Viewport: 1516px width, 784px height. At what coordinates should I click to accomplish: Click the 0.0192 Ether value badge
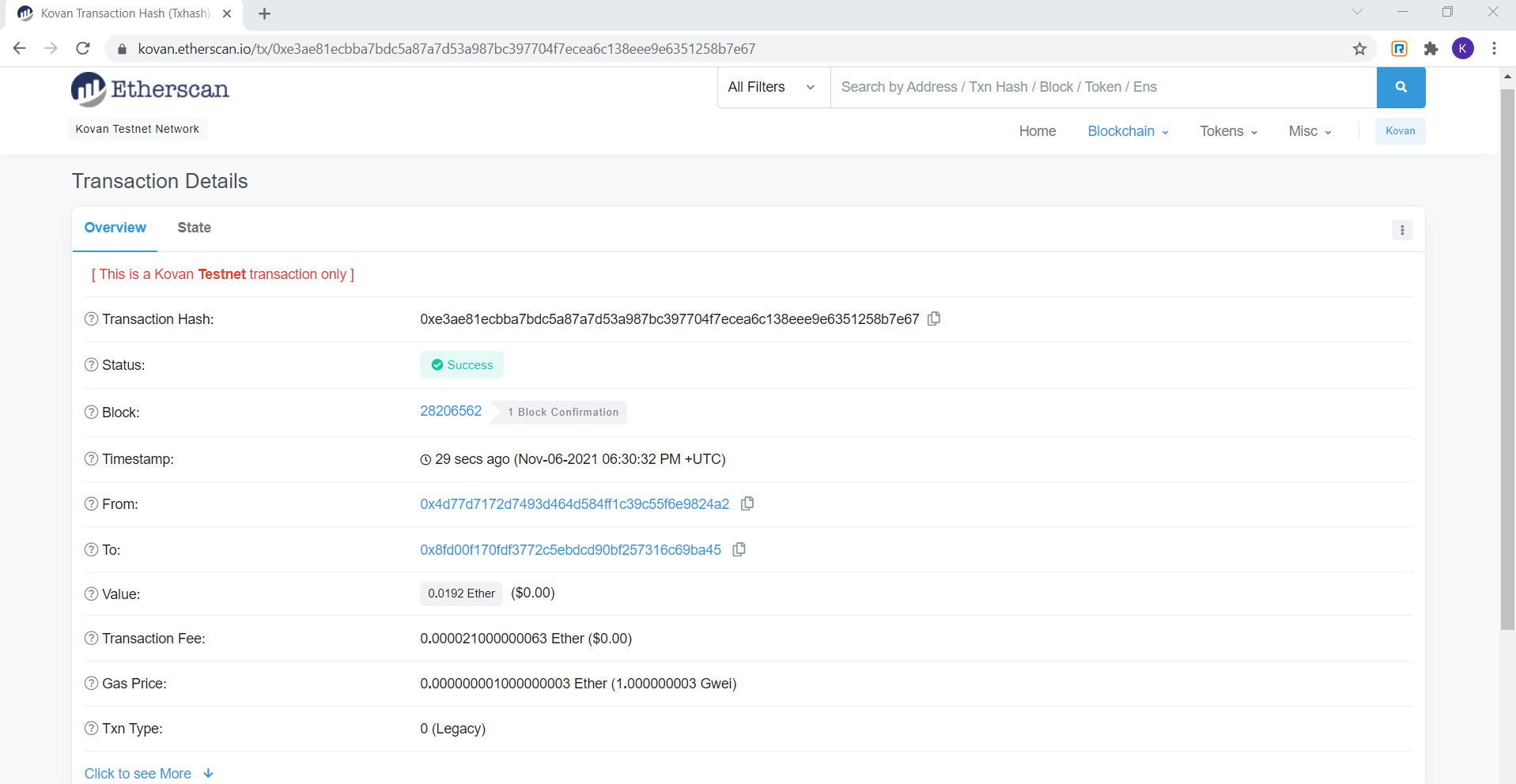coord(462,594)
